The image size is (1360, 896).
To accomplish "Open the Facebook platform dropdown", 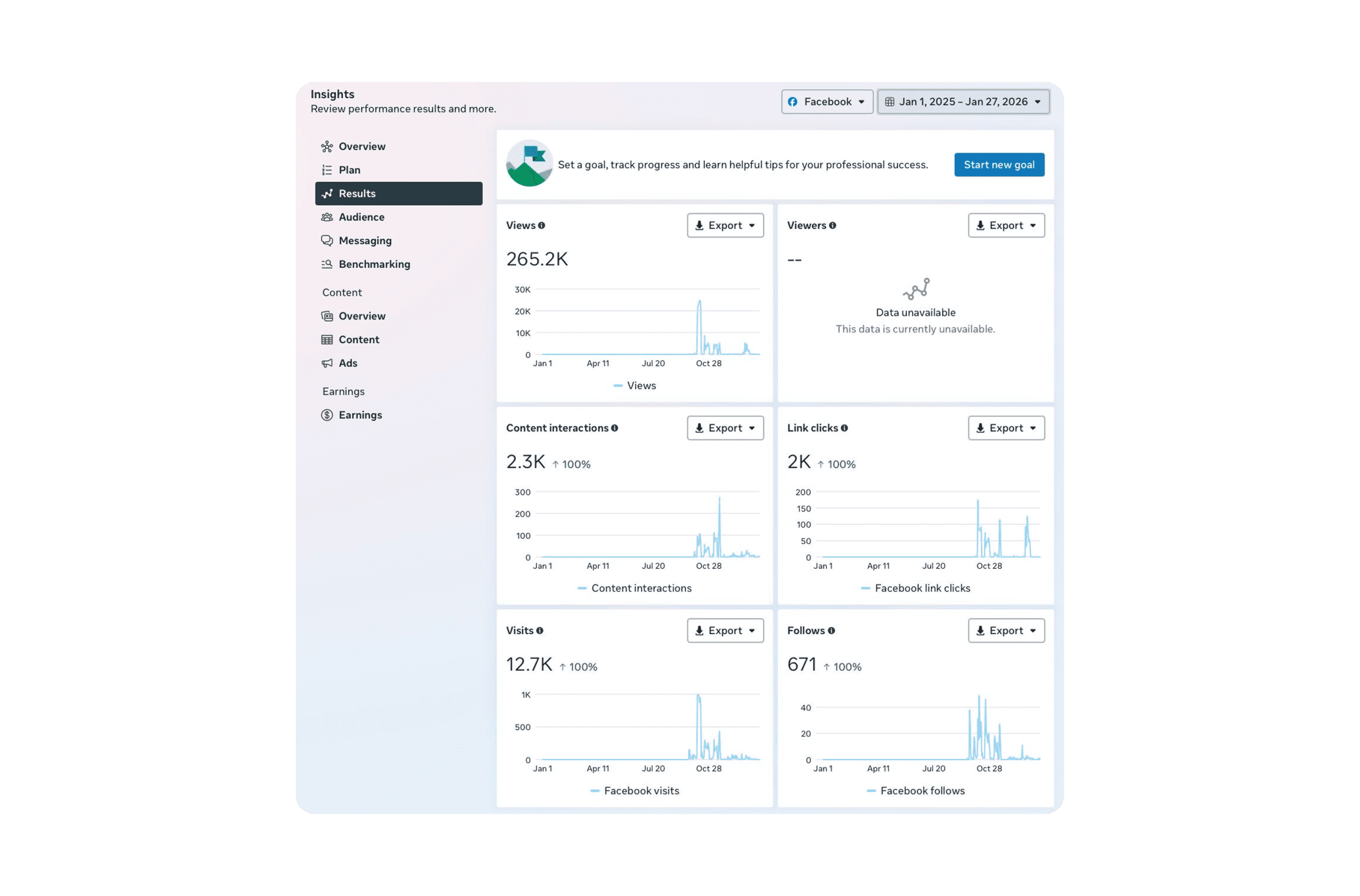I will (x=827, y=102).
